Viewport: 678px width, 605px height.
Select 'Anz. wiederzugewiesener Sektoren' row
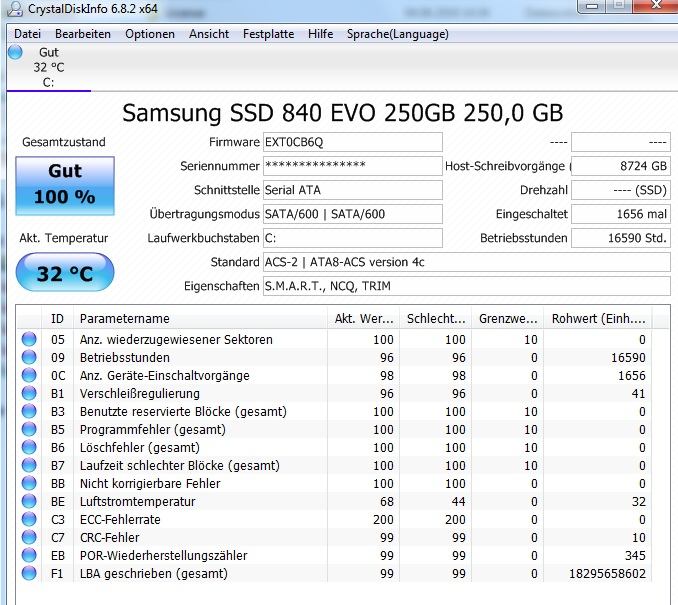click(x=335, y=339)
